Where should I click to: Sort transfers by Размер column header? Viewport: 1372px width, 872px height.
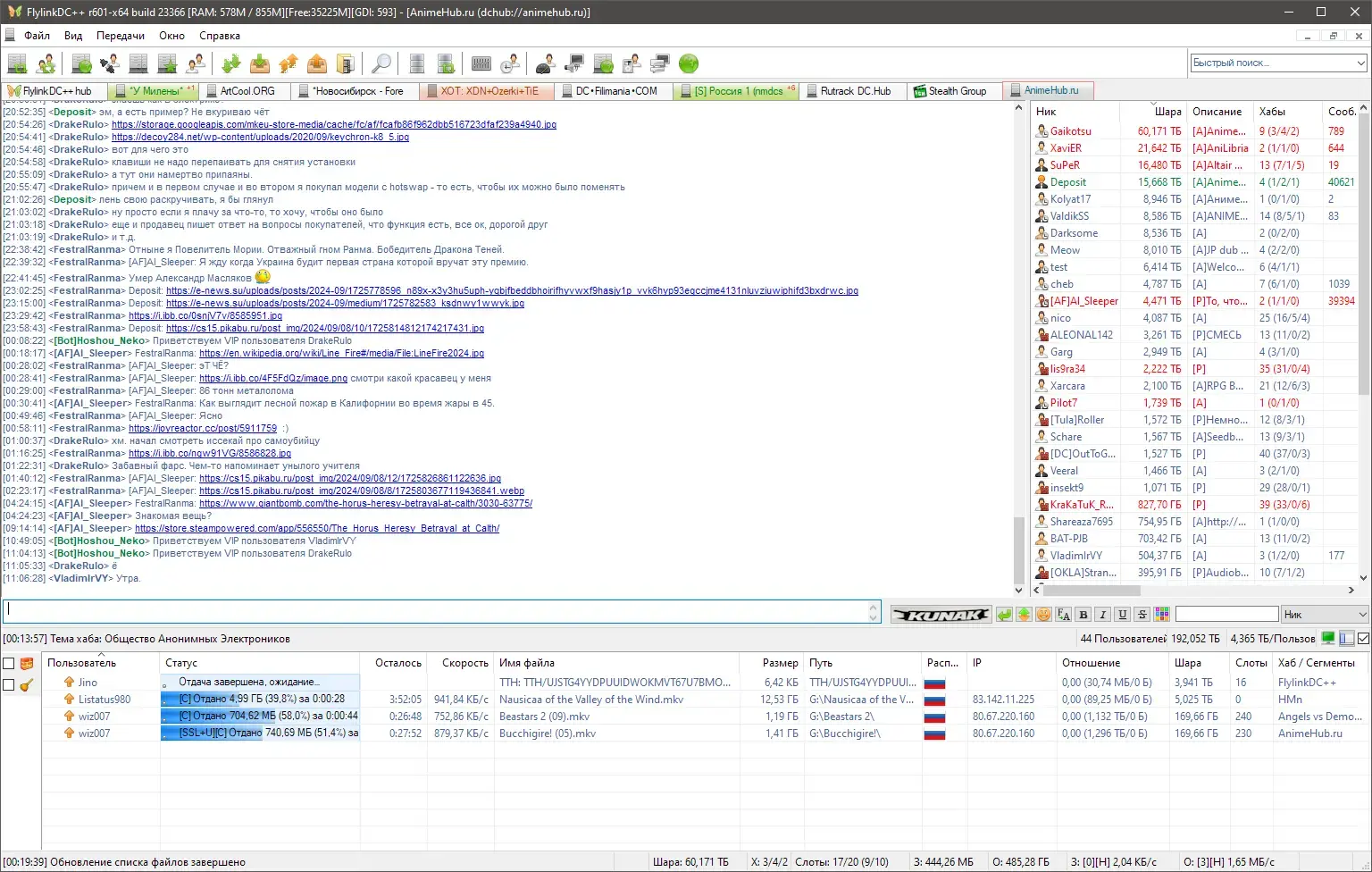tap(771, 663)
